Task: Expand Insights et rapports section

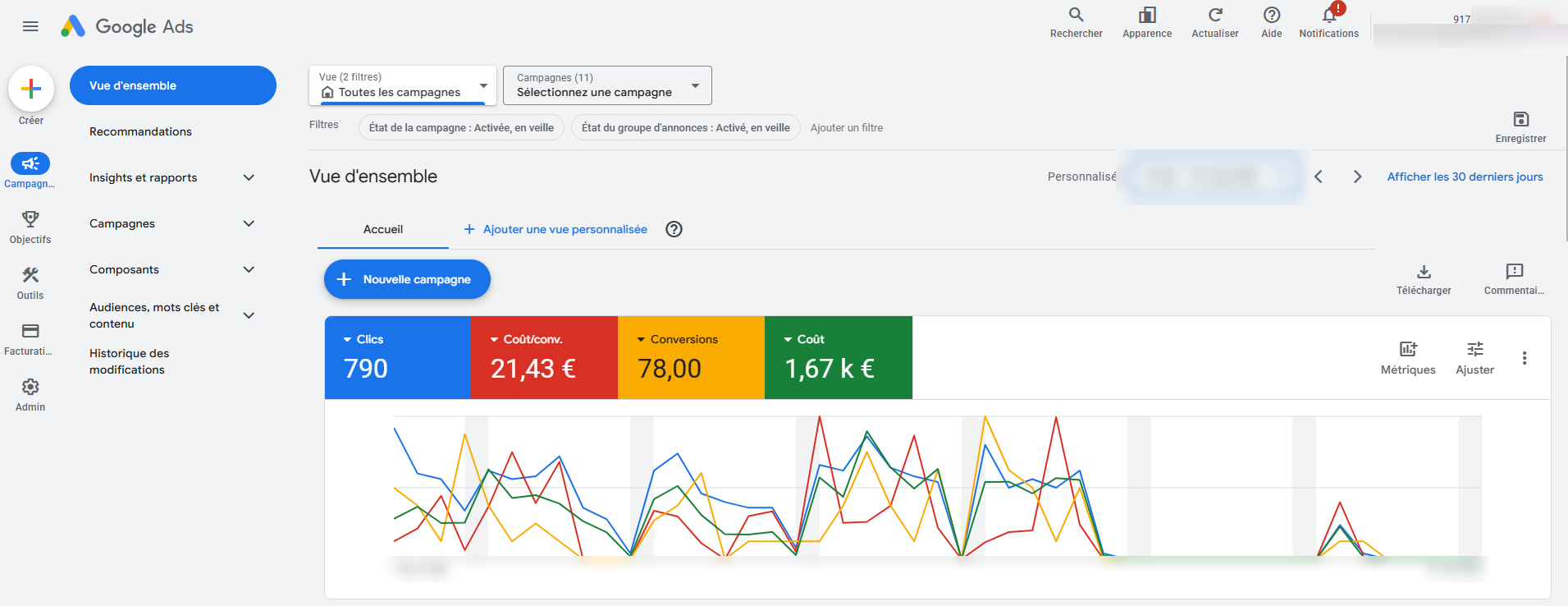Action: [249, 177]
